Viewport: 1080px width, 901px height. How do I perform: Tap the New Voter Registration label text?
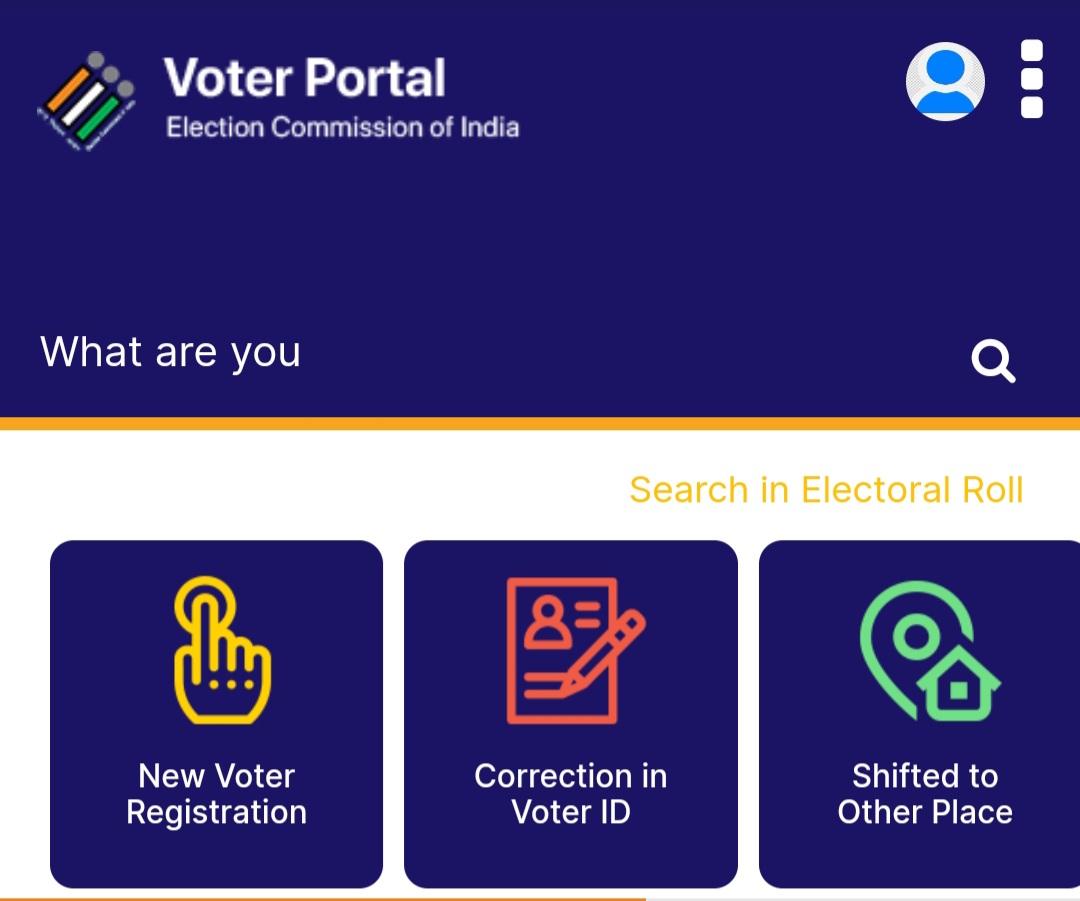click(216, 794)
